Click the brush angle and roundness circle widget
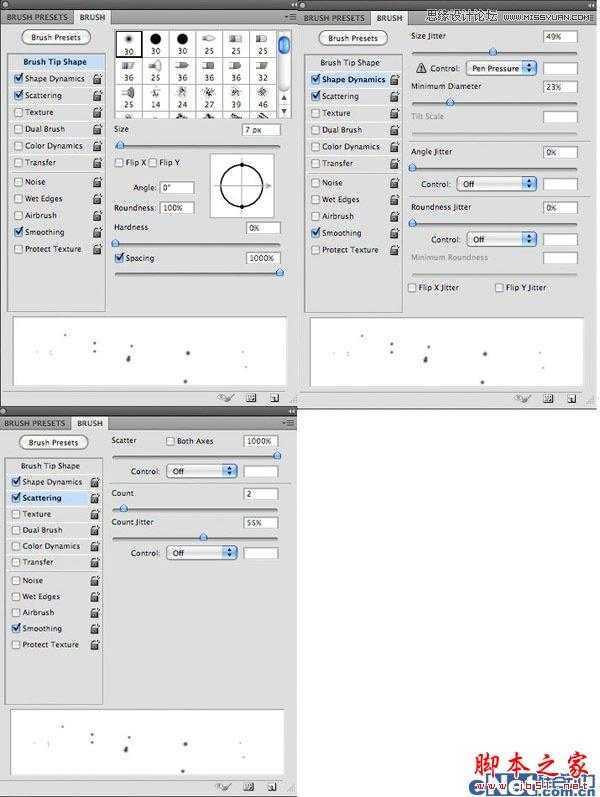The width and height of the screenshot is (600, 797). [x=241, y=186]
